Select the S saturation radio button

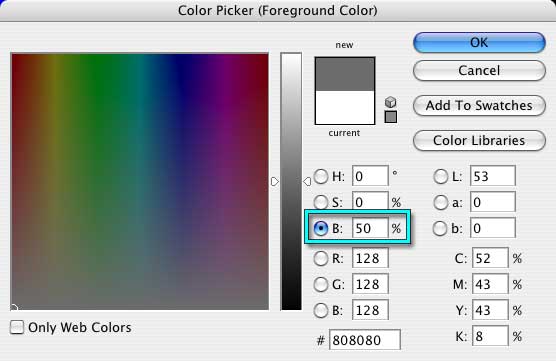(x=321, y=202)
